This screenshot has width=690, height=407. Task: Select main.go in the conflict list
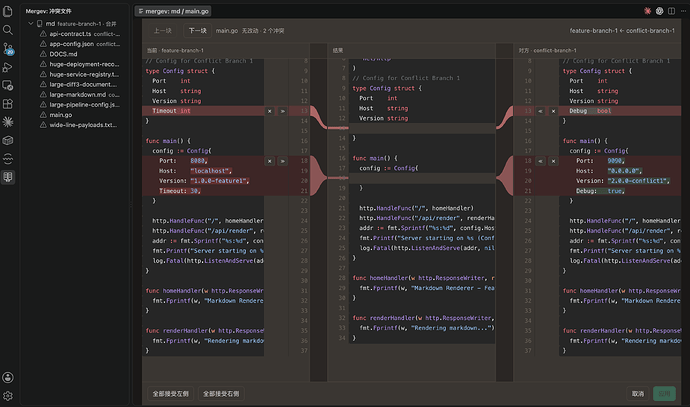(80, 115)
